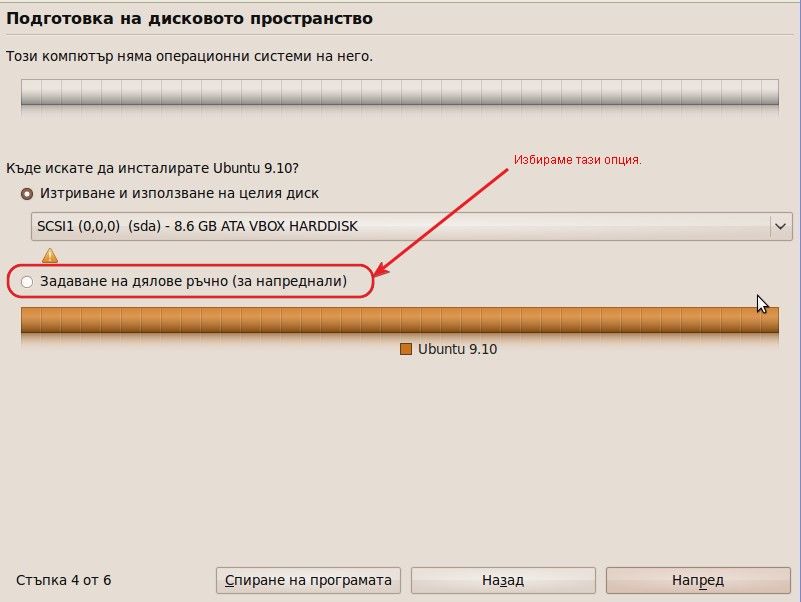Choose the manual partitioning radio option
Viewport: 801px width, 602px height.
coord(27,282)
